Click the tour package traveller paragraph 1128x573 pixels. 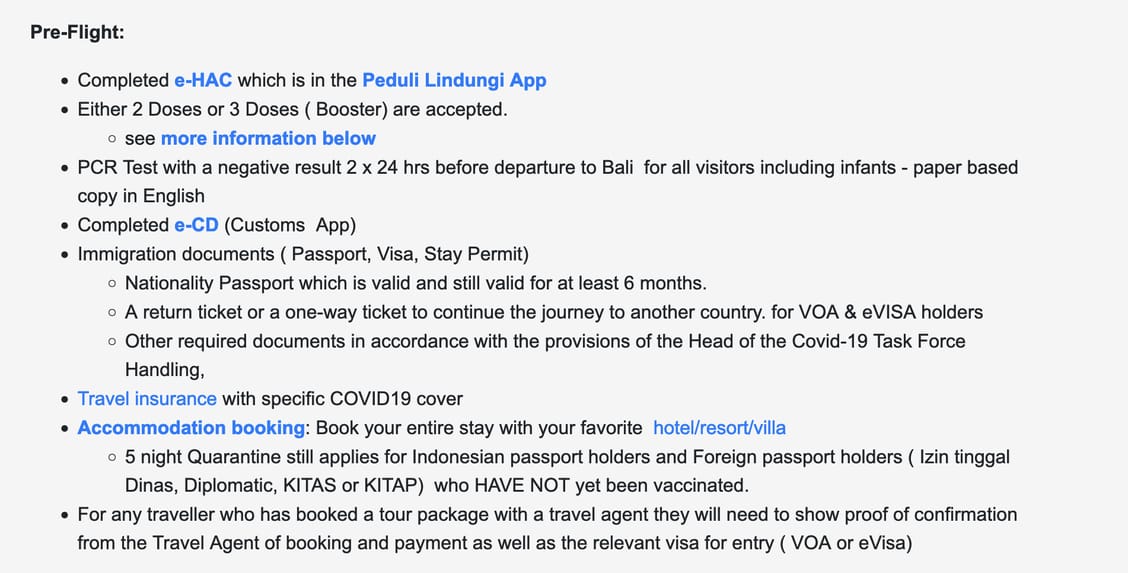point(547,515)
